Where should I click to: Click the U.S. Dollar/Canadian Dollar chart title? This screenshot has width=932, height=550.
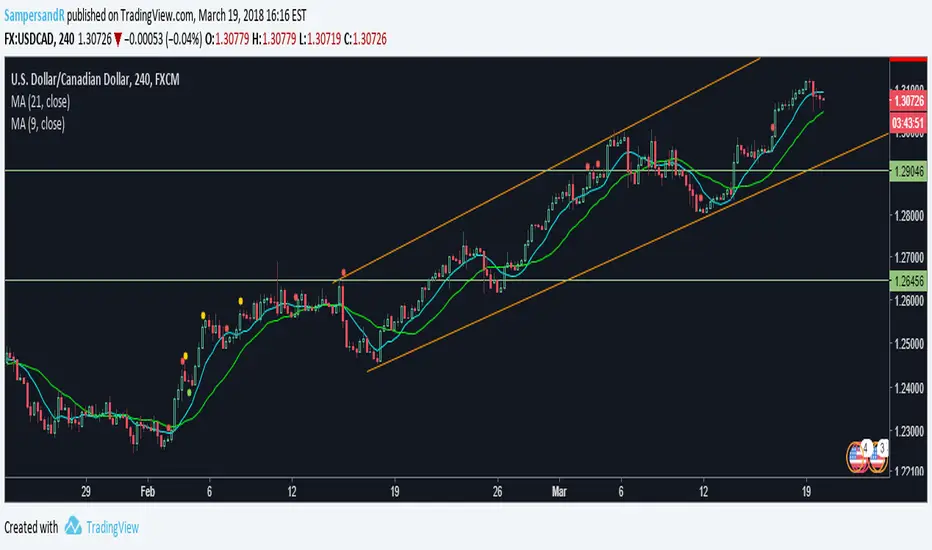[95, 79]
